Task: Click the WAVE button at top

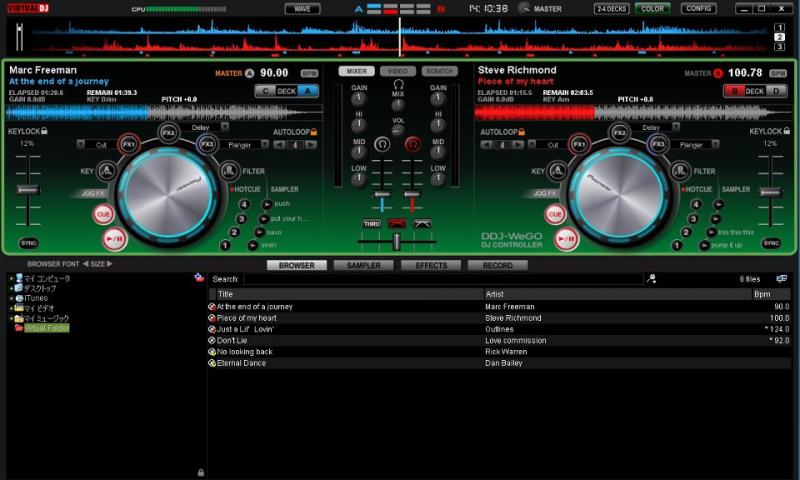Action: (x=303, y=9)
